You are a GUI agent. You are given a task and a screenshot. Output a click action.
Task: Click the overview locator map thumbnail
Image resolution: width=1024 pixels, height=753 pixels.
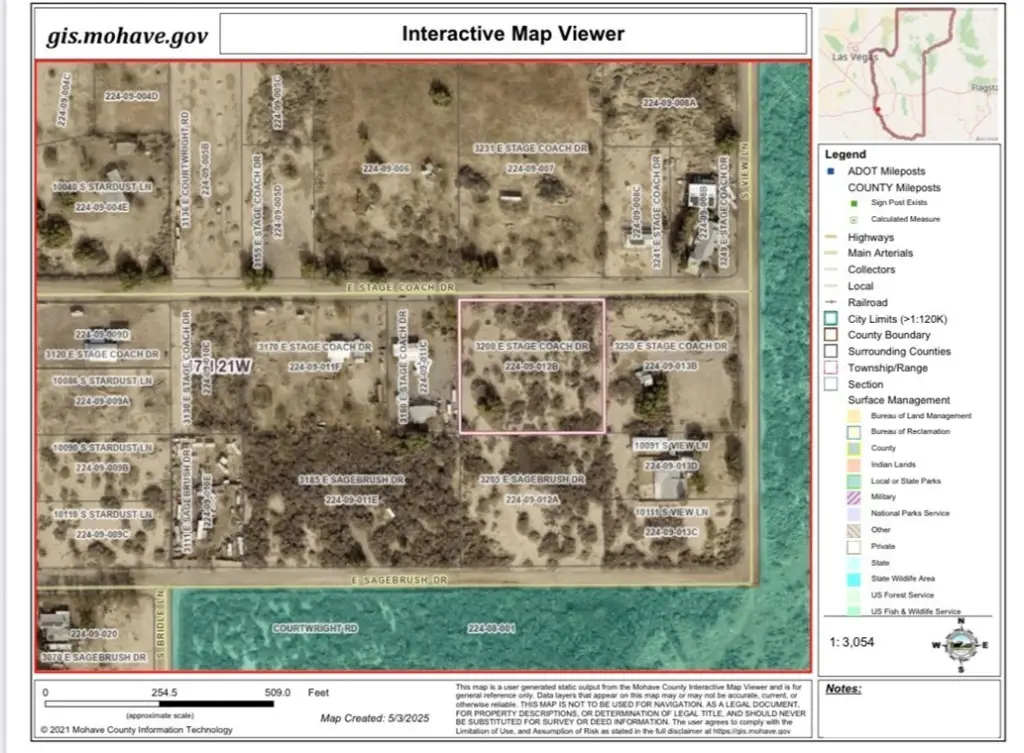click(x=908, y=74)
